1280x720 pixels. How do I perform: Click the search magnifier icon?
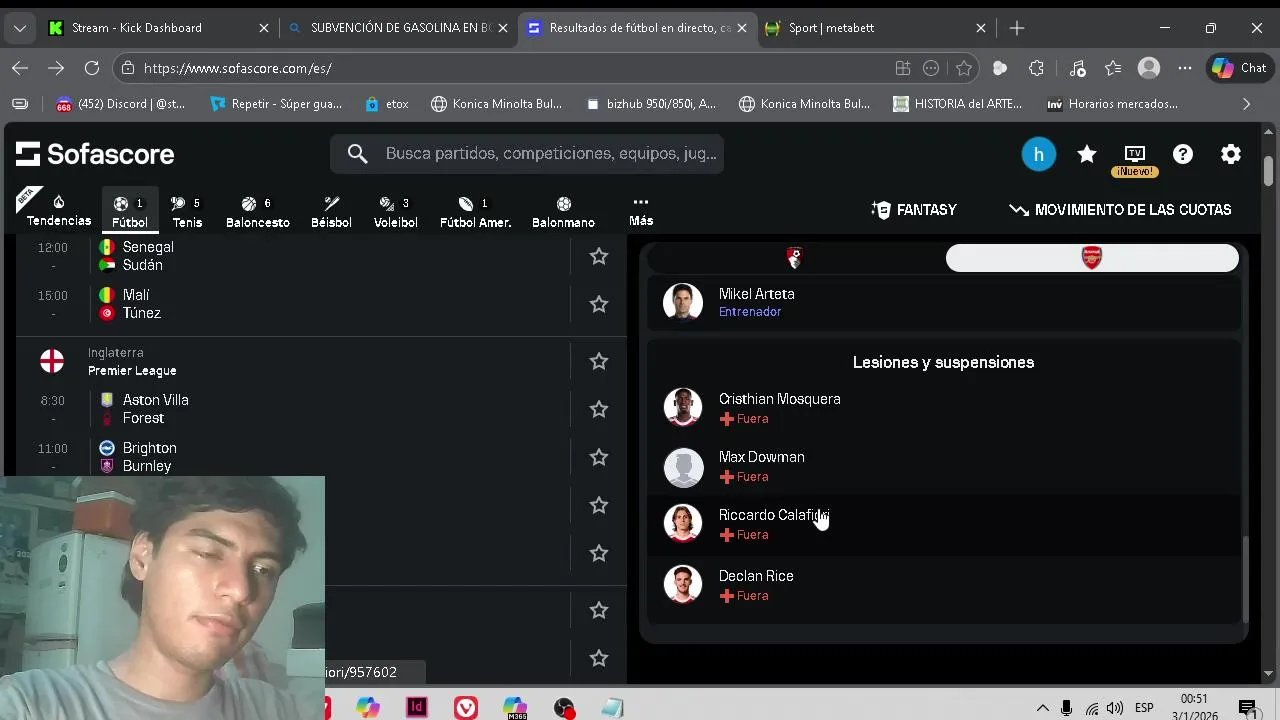coord(358,153)
